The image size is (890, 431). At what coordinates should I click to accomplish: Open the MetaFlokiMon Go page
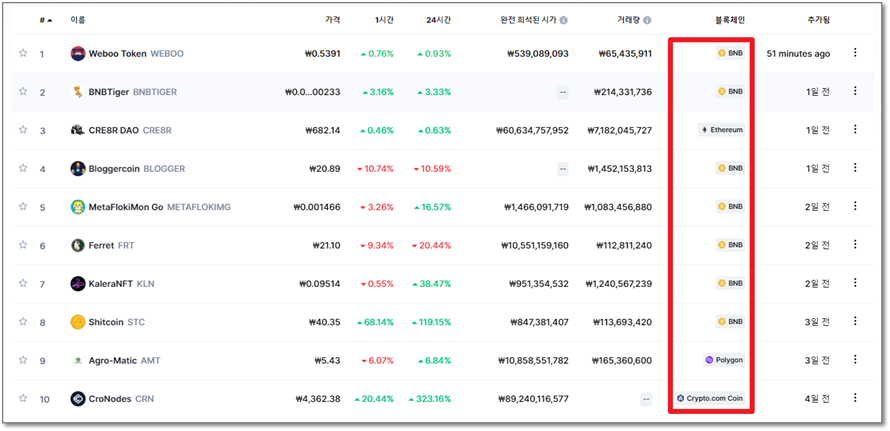pyautogui.click(x=160, y=207)
